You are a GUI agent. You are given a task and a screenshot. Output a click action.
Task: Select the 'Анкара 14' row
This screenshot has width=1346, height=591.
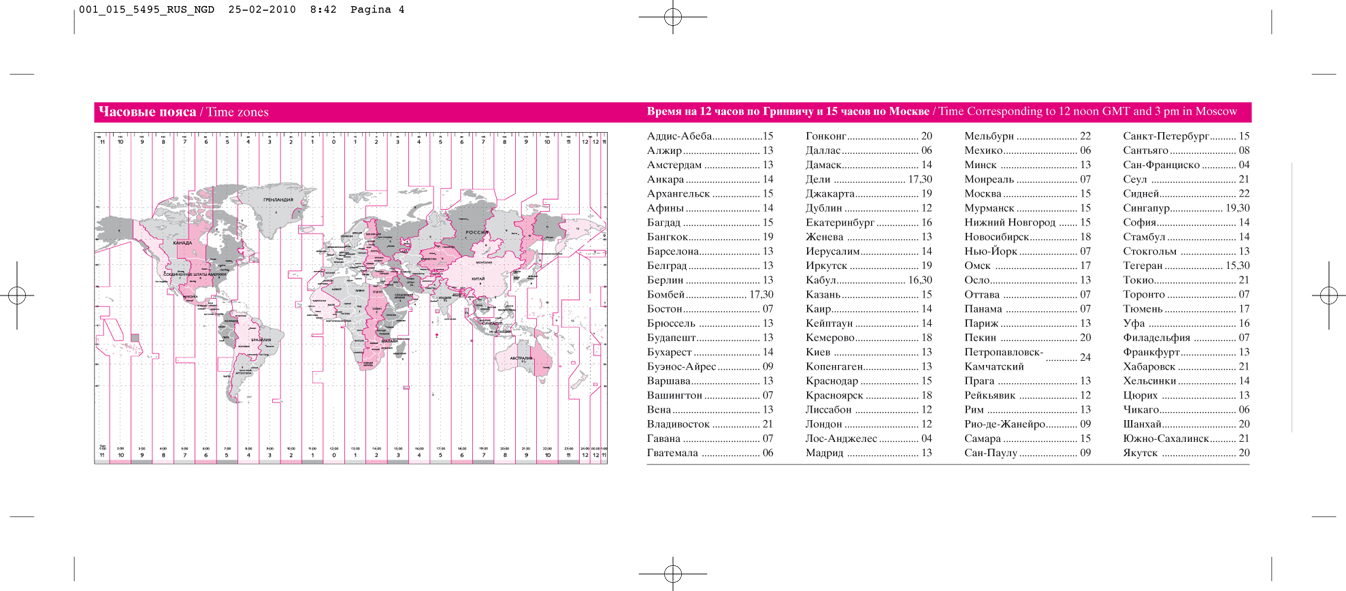(x=710, y=179)
